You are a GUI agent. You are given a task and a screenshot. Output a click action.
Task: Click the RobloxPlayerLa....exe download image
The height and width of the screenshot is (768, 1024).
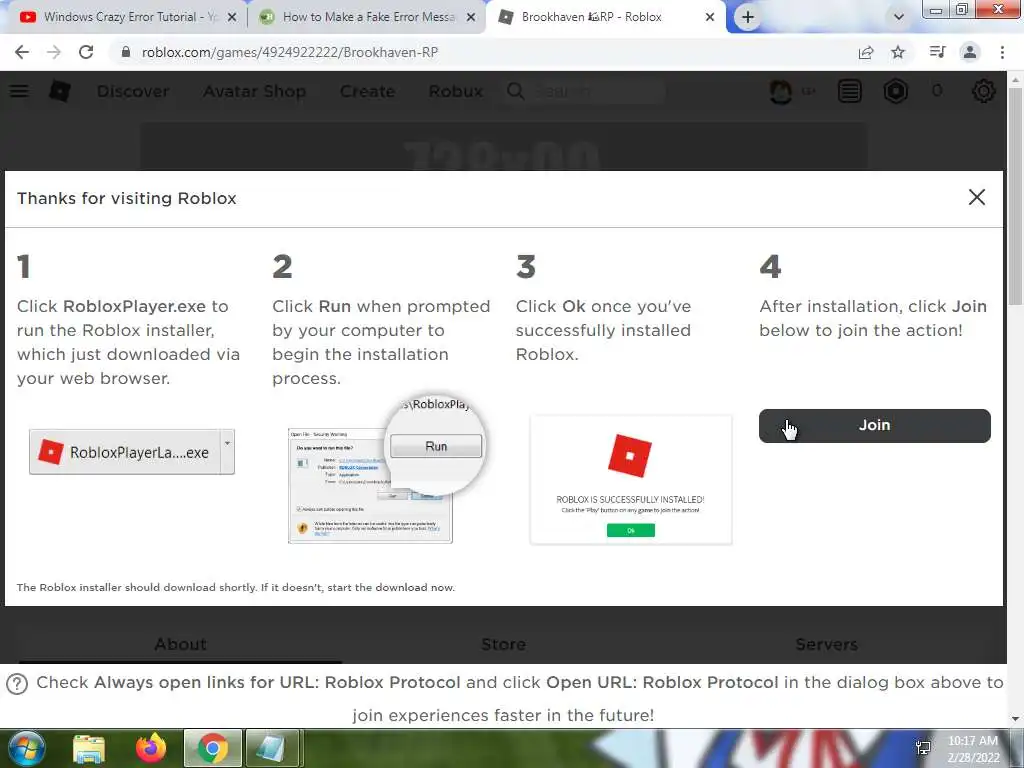coord(132,452)
